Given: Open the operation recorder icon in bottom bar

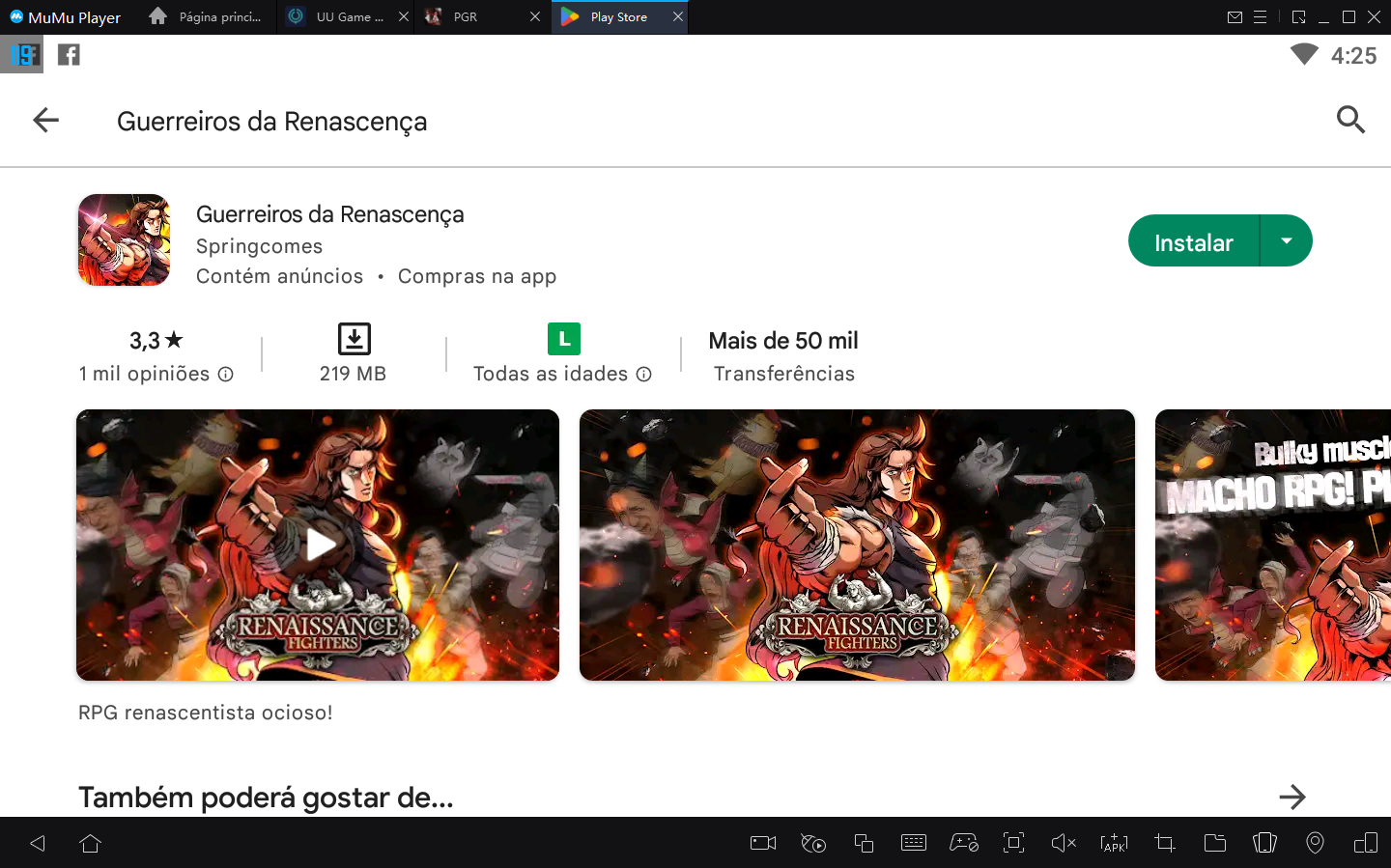Looking at the screenshot, I should 813,843.
